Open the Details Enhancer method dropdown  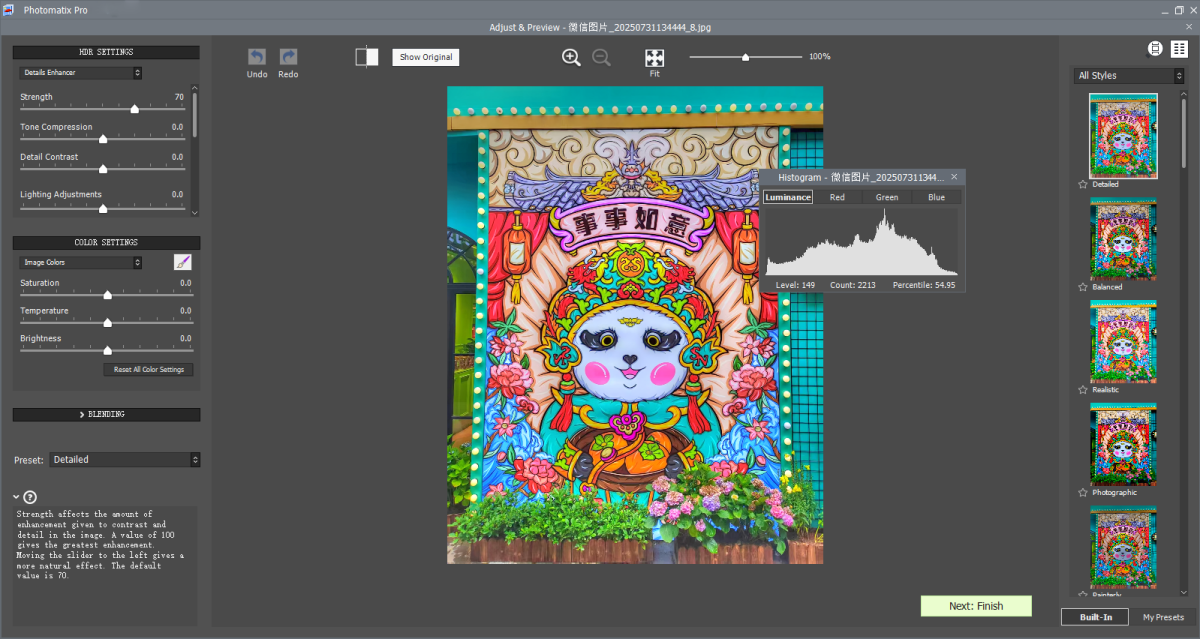[x=80, y=73]
